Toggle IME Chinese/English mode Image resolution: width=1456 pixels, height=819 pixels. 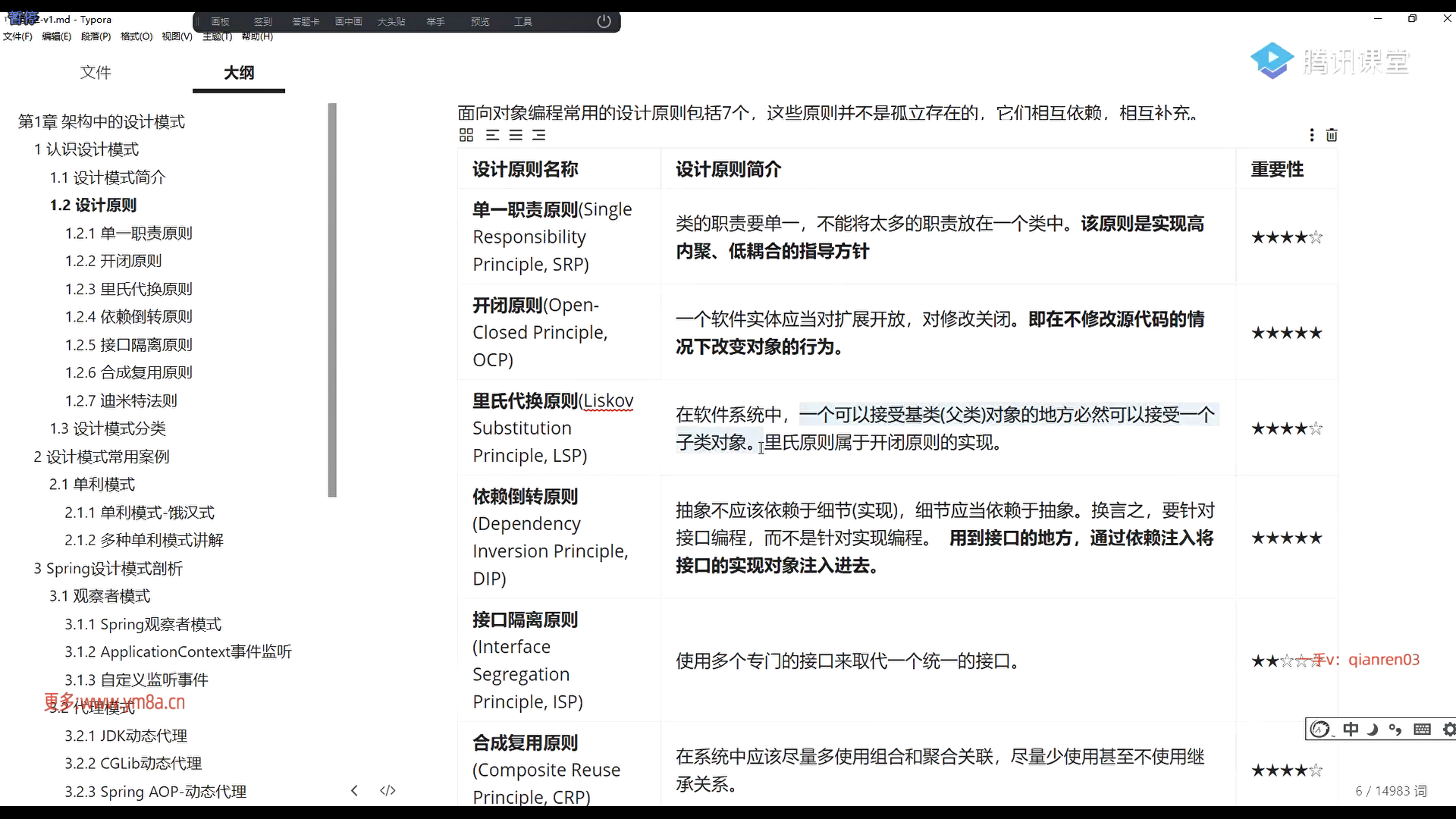[1351, 730]
